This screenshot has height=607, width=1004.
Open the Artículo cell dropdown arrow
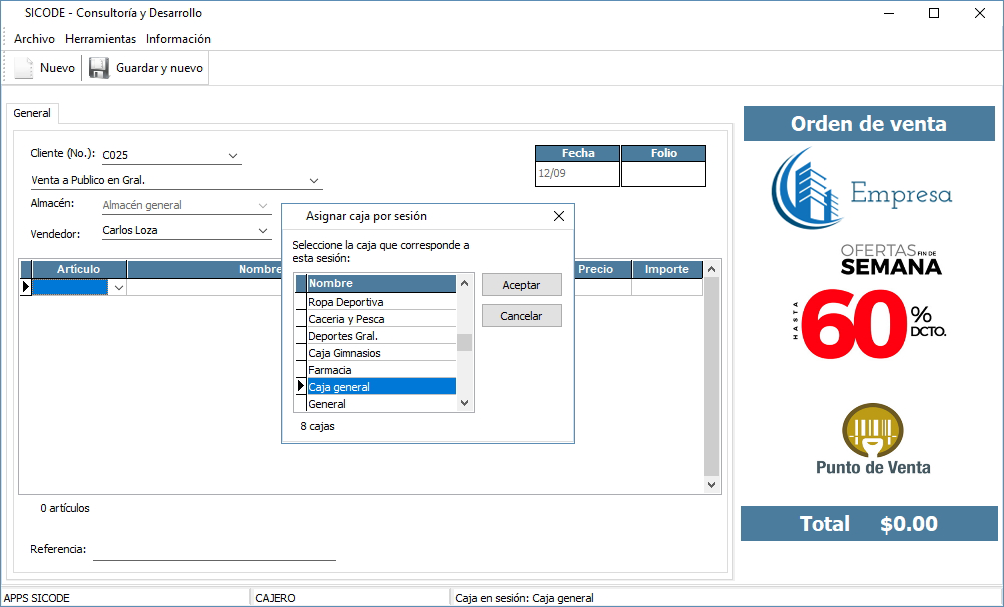(118, 287)
